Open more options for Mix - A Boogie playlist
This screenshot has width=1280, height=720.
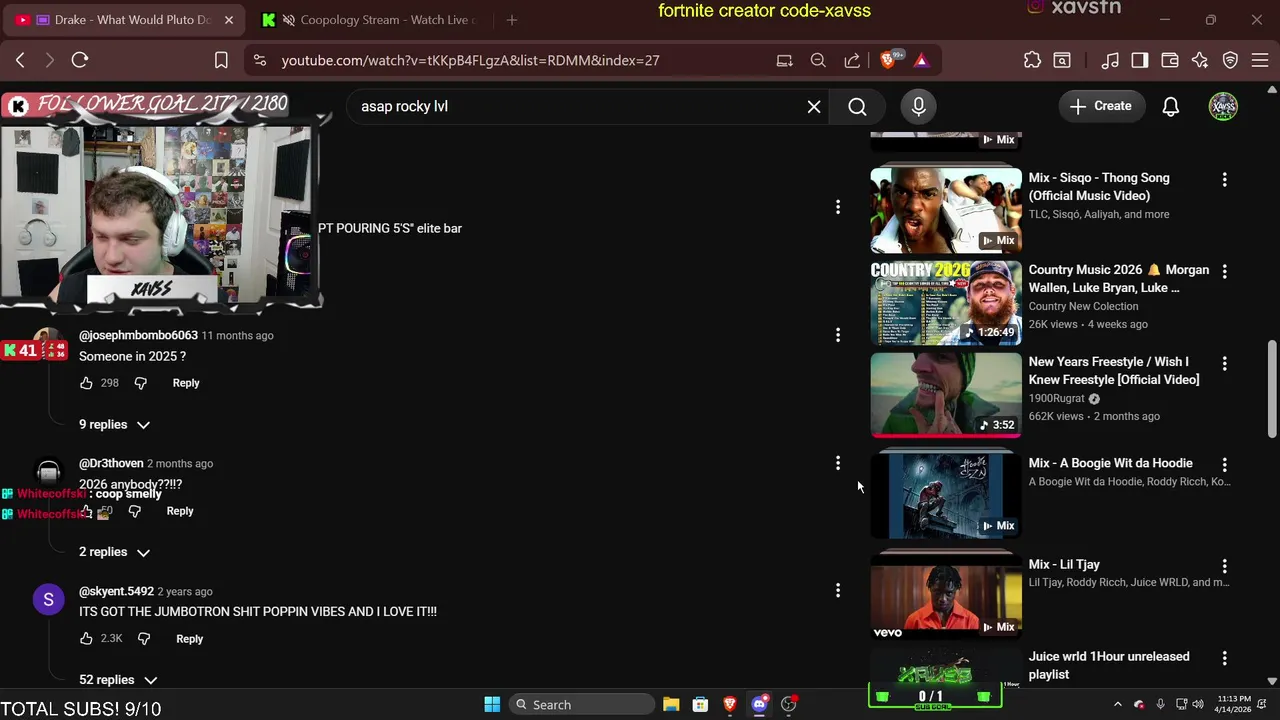click(1224, 465)
